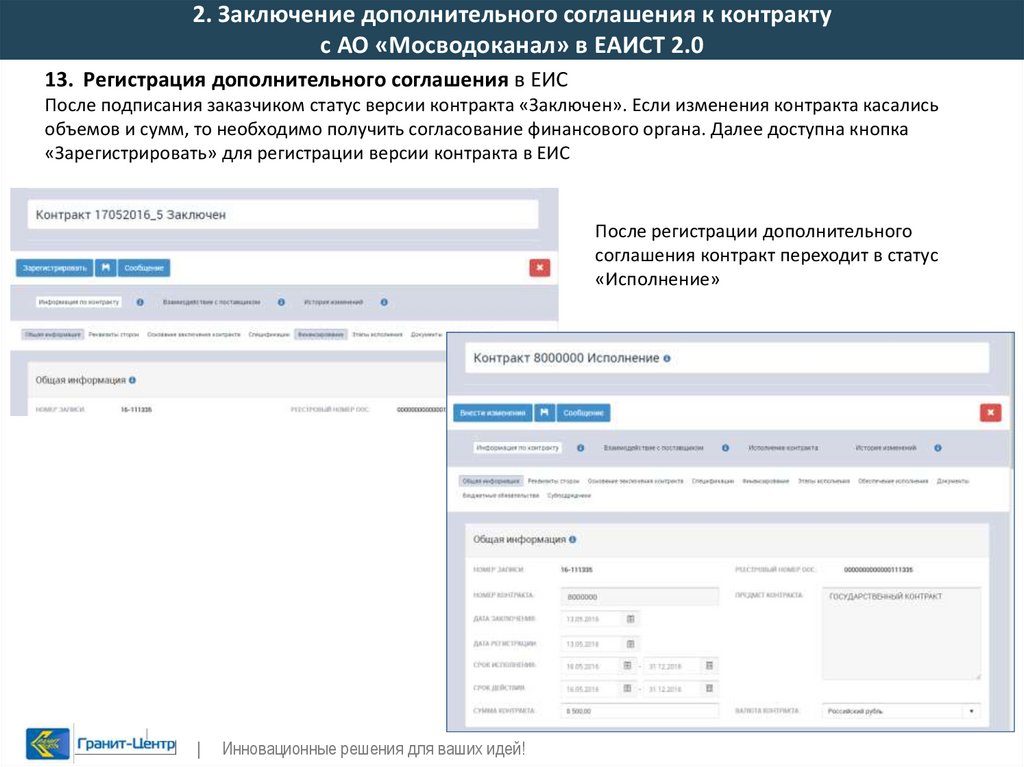Click info icon after Взаимодействие с поставщиком, Исполнение window

click(x=726, y=448)
